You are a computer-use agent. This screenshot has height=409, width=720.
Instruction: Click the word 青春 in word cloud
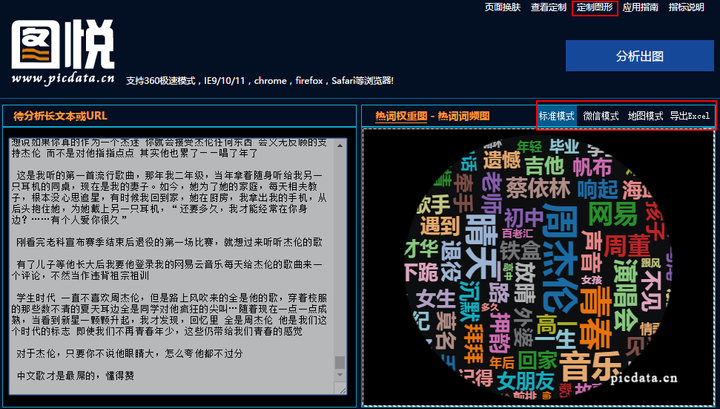click(x=596, y=318)
